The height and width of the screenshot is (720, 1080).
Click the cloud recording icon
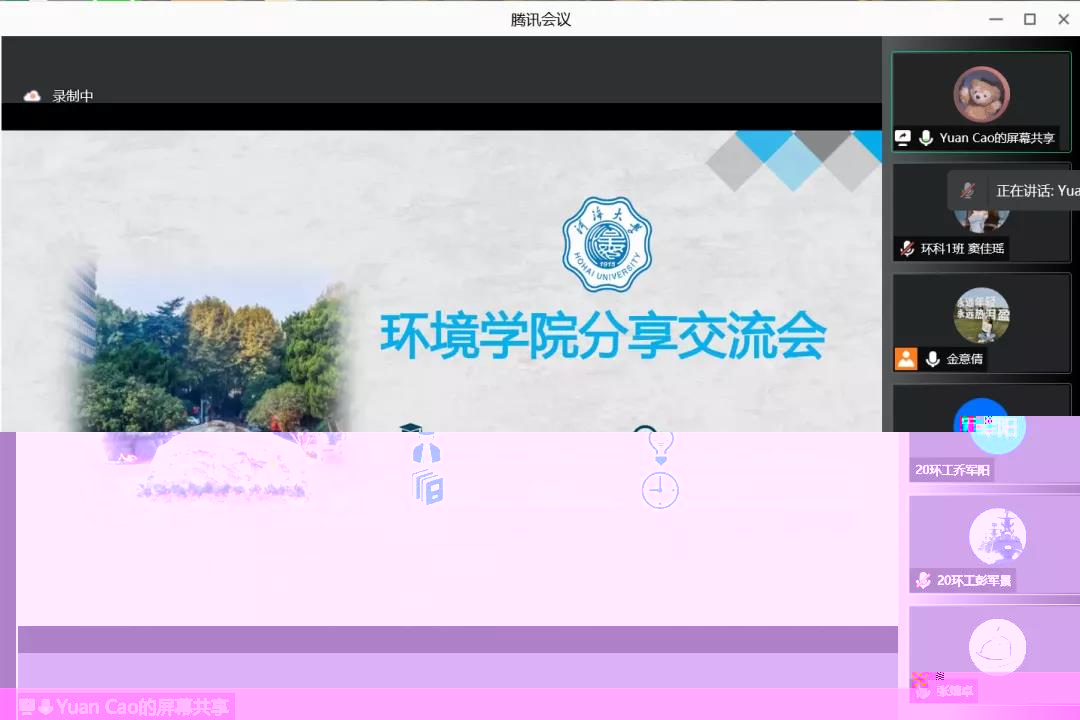pyautogui.click(x=32, y=96)
